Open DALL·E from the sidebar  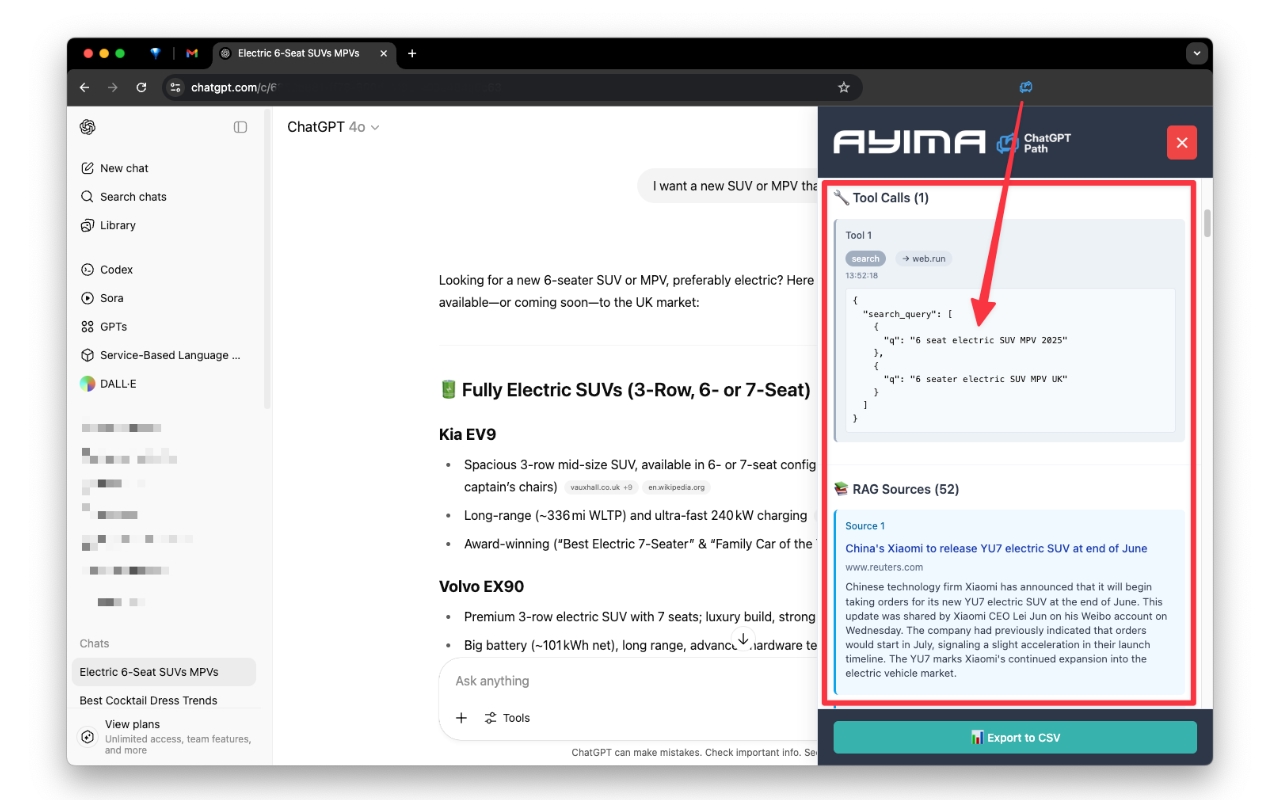(x=107, y=384)
